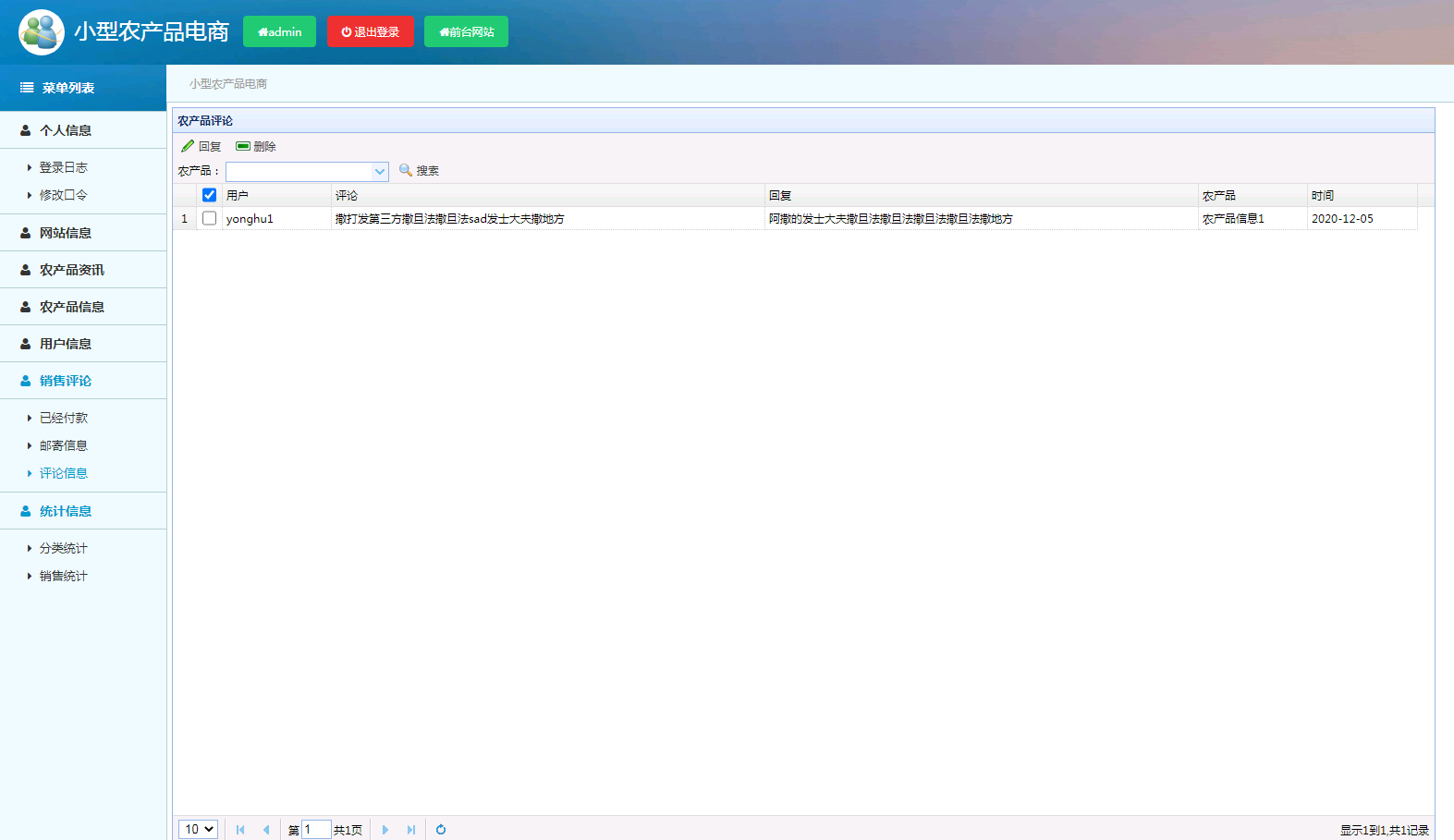
Task: Sort by the 评论 column header
Action: point(548,195)
